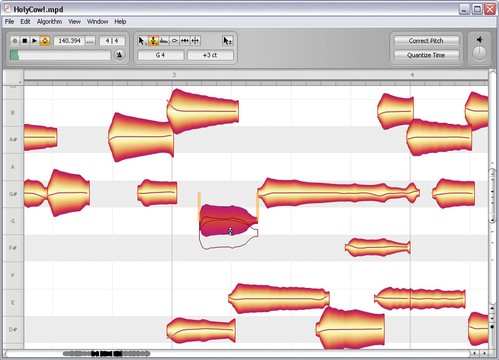Open the 4|4 time signature selector
Image resolution: width=499 pixels, height=360 pixels.
112,41
